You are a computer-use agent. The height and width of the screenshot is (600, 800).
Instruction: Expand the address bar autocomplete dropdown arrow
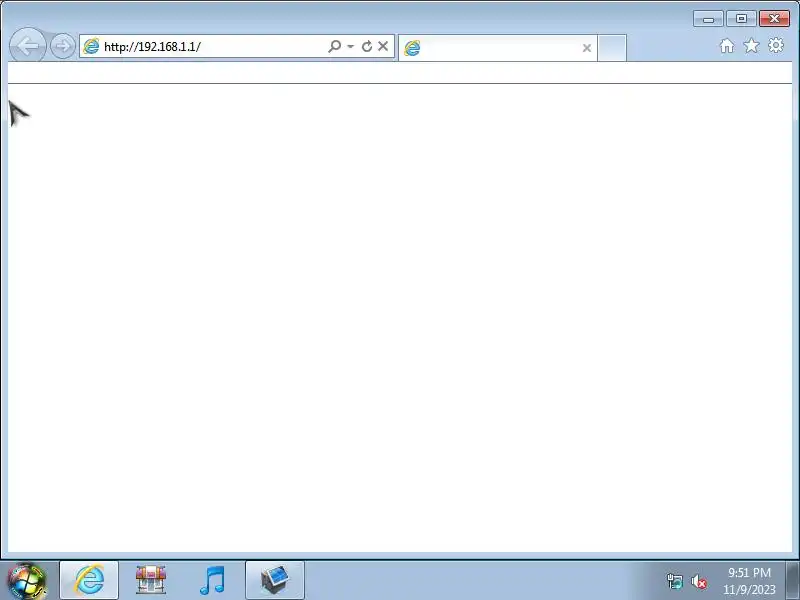(351, 46)
